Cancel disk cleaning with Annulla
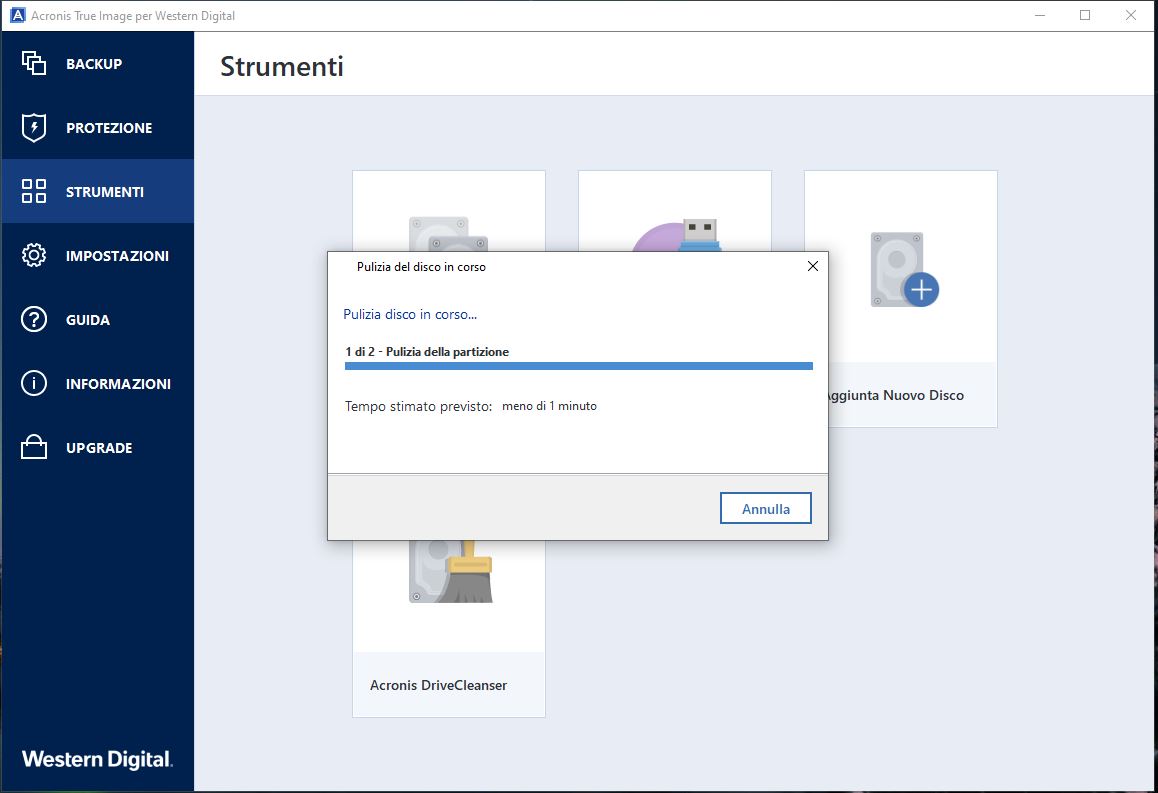This screenshot has height=793, width=1158. 766,509
